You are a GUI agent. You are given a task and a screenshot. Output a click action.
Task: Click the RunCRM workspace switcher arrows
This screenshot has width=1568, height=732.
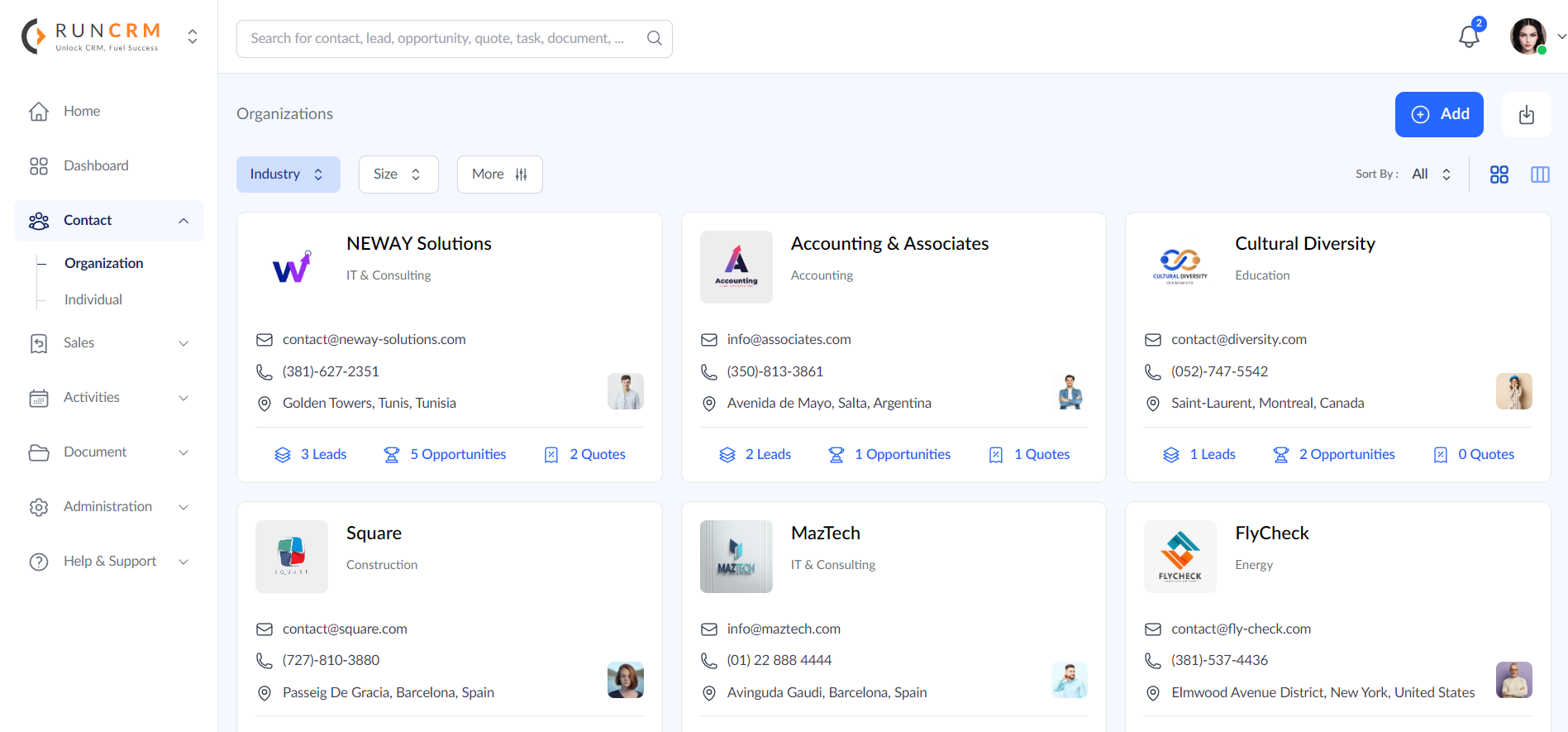pos(193,36)
